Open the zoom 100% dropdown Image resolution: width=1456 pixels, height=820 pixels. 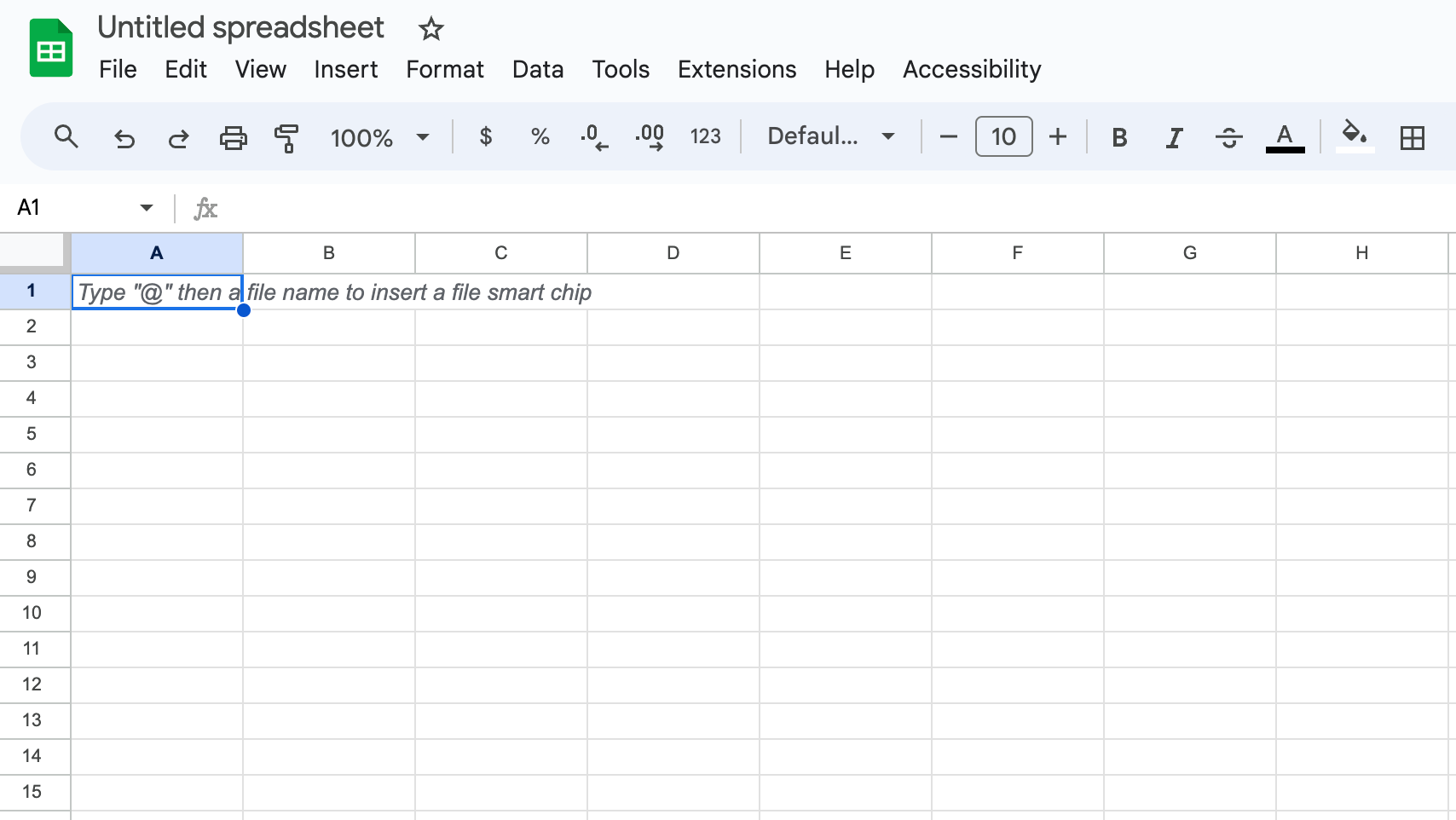(x=379, y=137)
